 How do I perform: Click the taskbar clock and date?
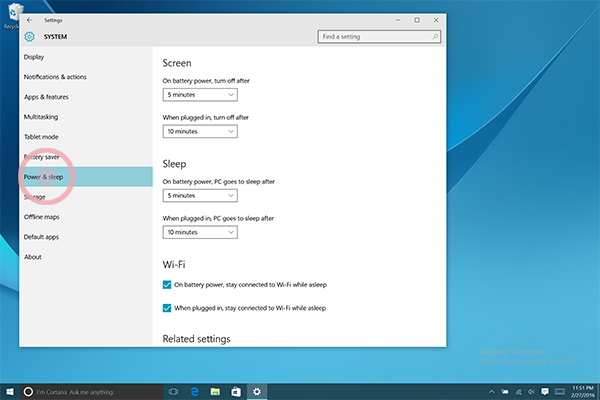tap(583, 392)
